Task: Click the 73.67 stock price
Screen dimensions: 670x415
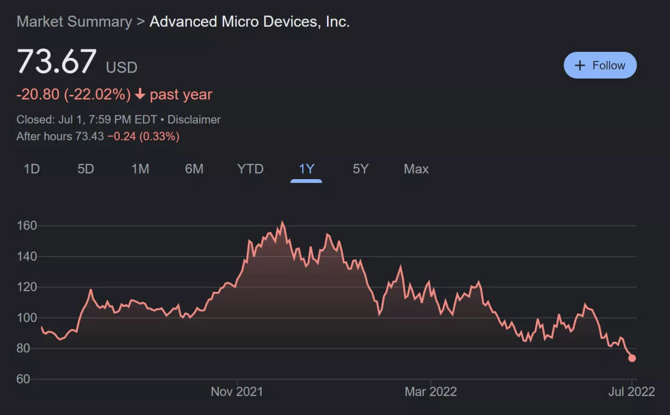Action: [57, 62]
